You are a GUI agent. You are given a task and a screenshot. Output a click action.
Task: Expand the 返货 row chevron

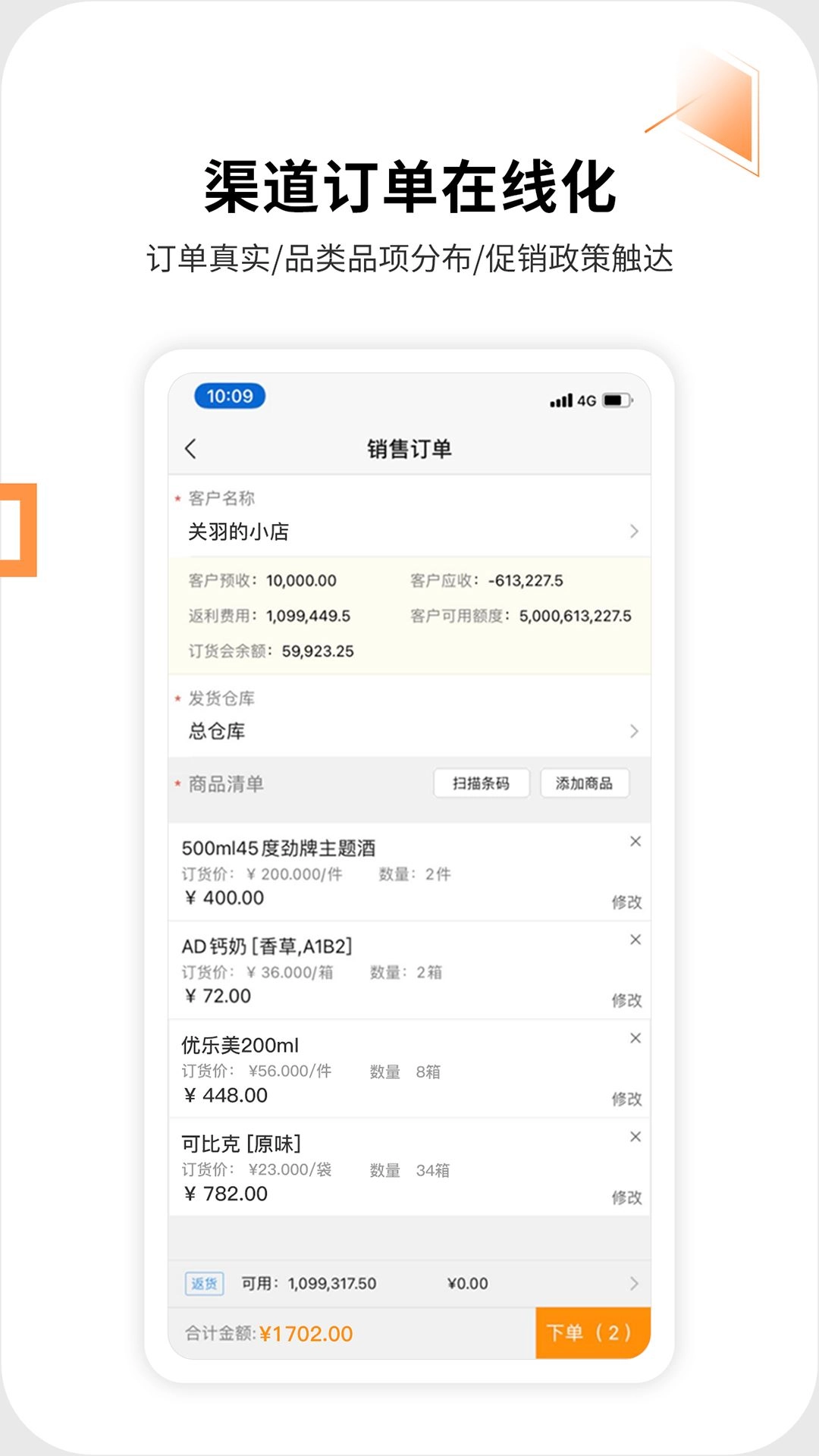pos(634,1283)
